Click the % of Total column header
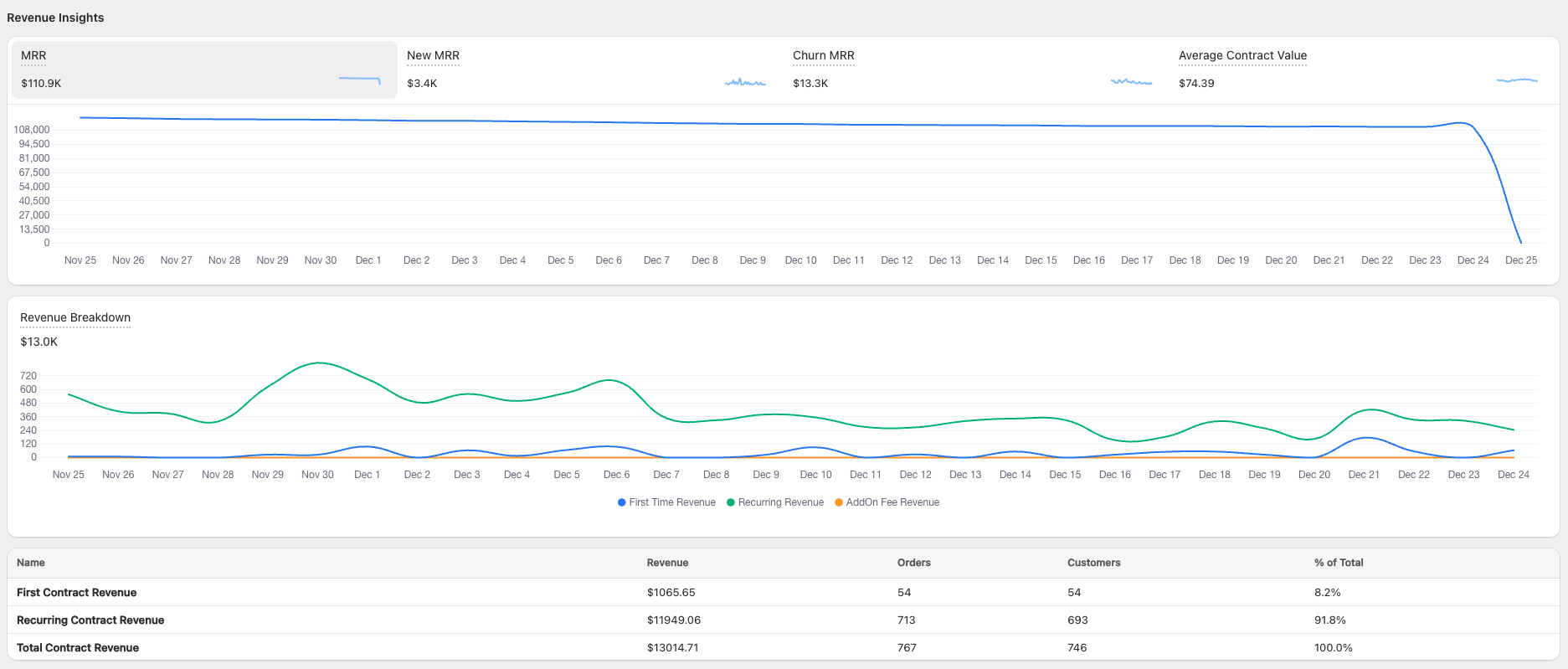Image resolution: width=1568 pixels, height=669 pixels. (x=1338, y=563)
